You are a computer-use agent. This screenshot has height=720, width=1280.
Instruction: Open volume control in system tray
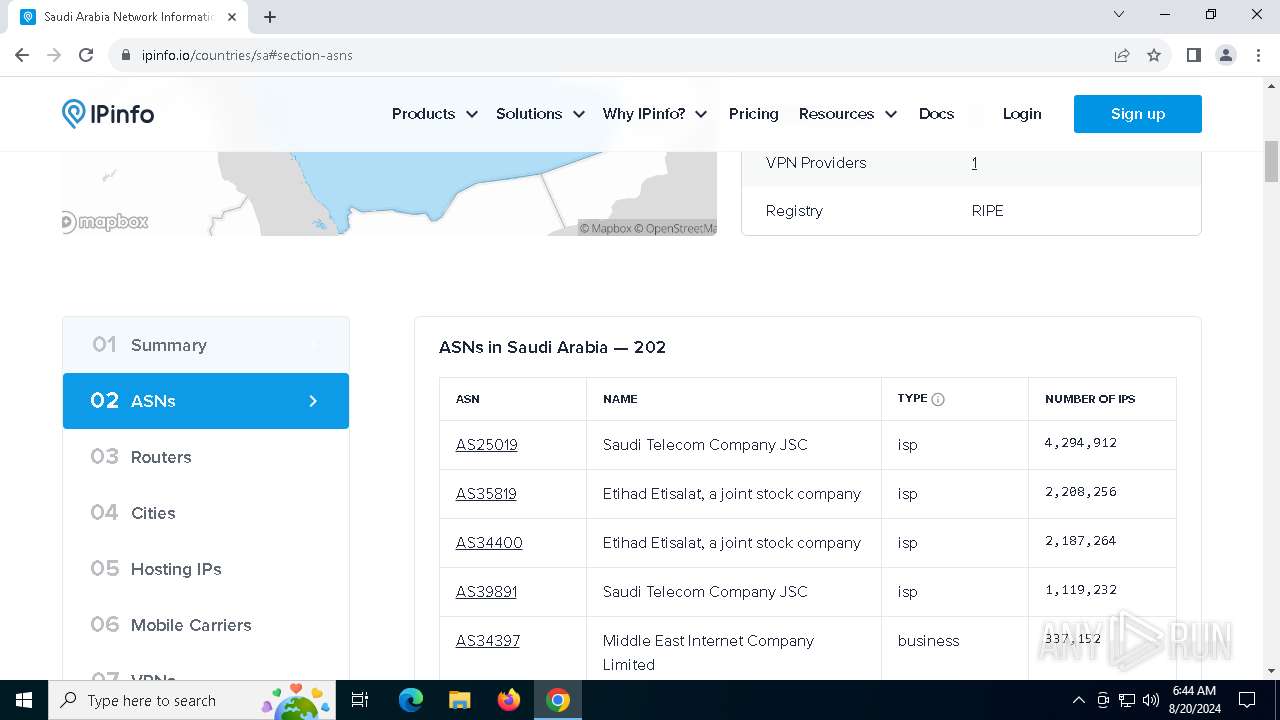pyautogui.click(x=1150, y=700)
